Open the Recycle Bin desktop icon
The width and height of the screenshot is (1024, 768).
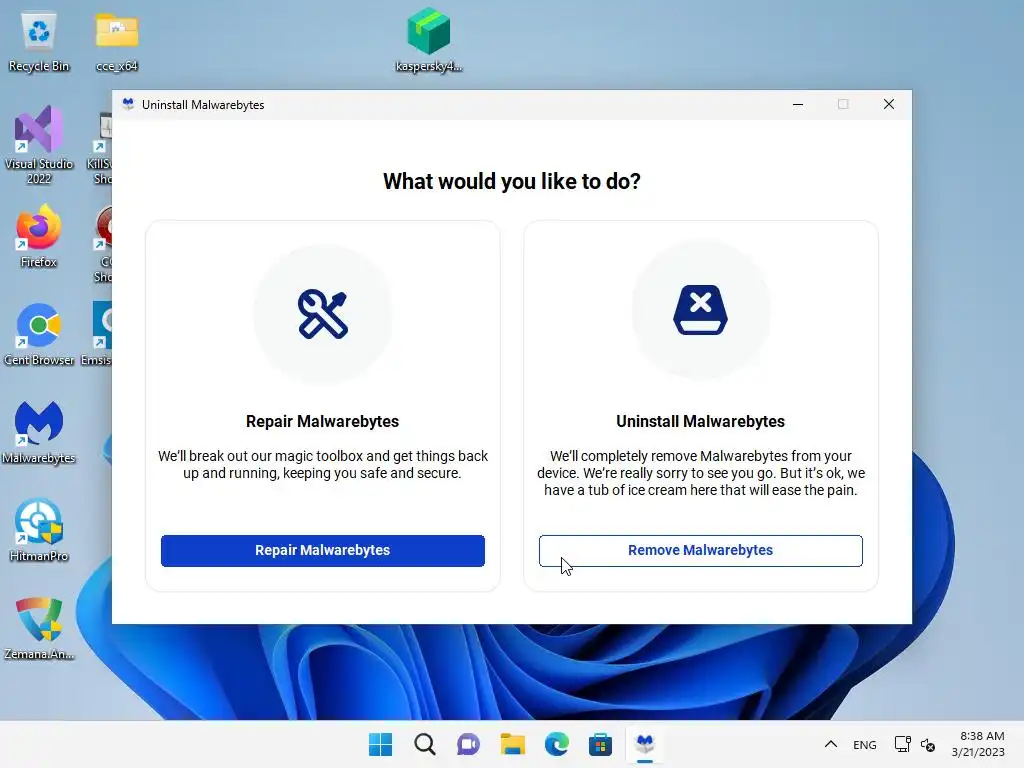click(39, 42)
